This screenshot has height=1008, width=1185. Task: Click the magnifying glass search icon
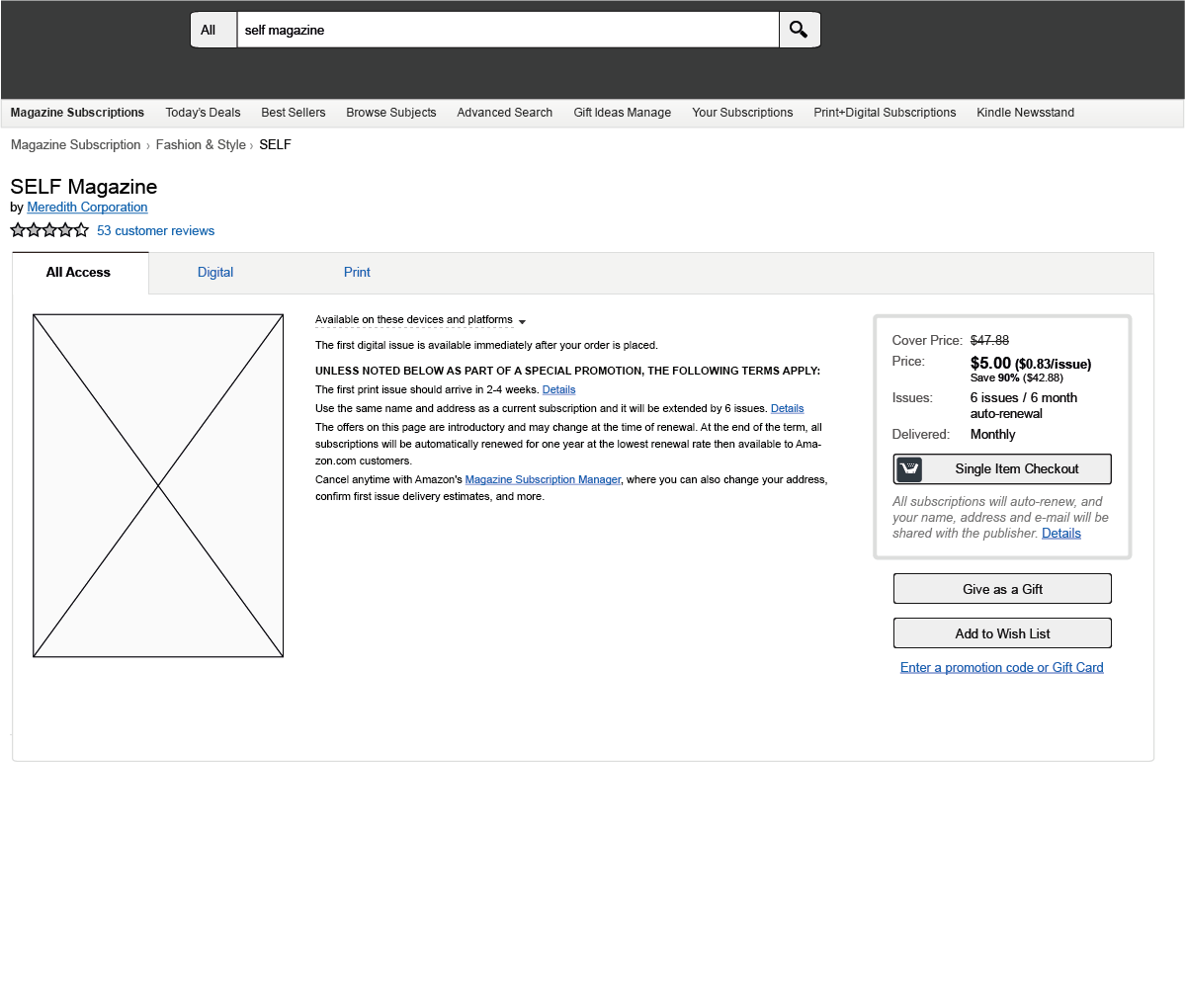click(799, 30)
